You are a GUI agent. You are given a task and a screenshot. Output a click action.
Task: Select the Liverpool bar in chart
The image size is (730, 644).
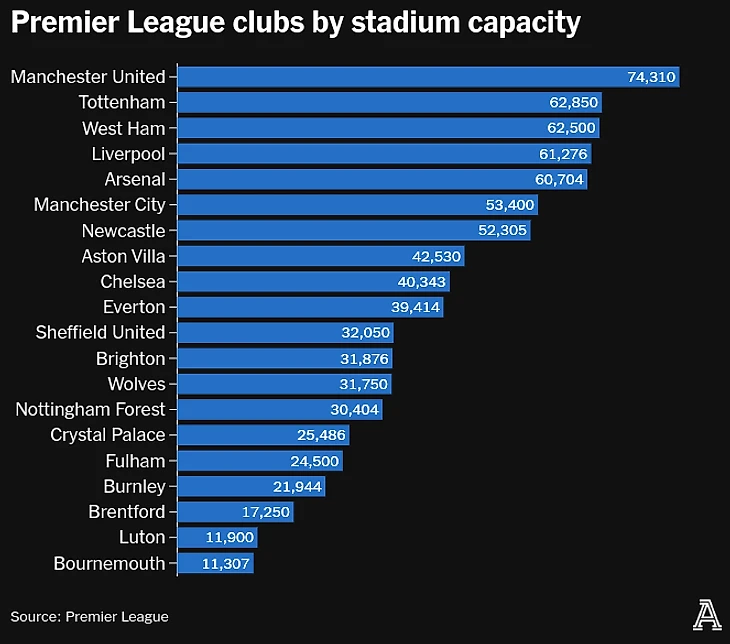click(385, 154)
